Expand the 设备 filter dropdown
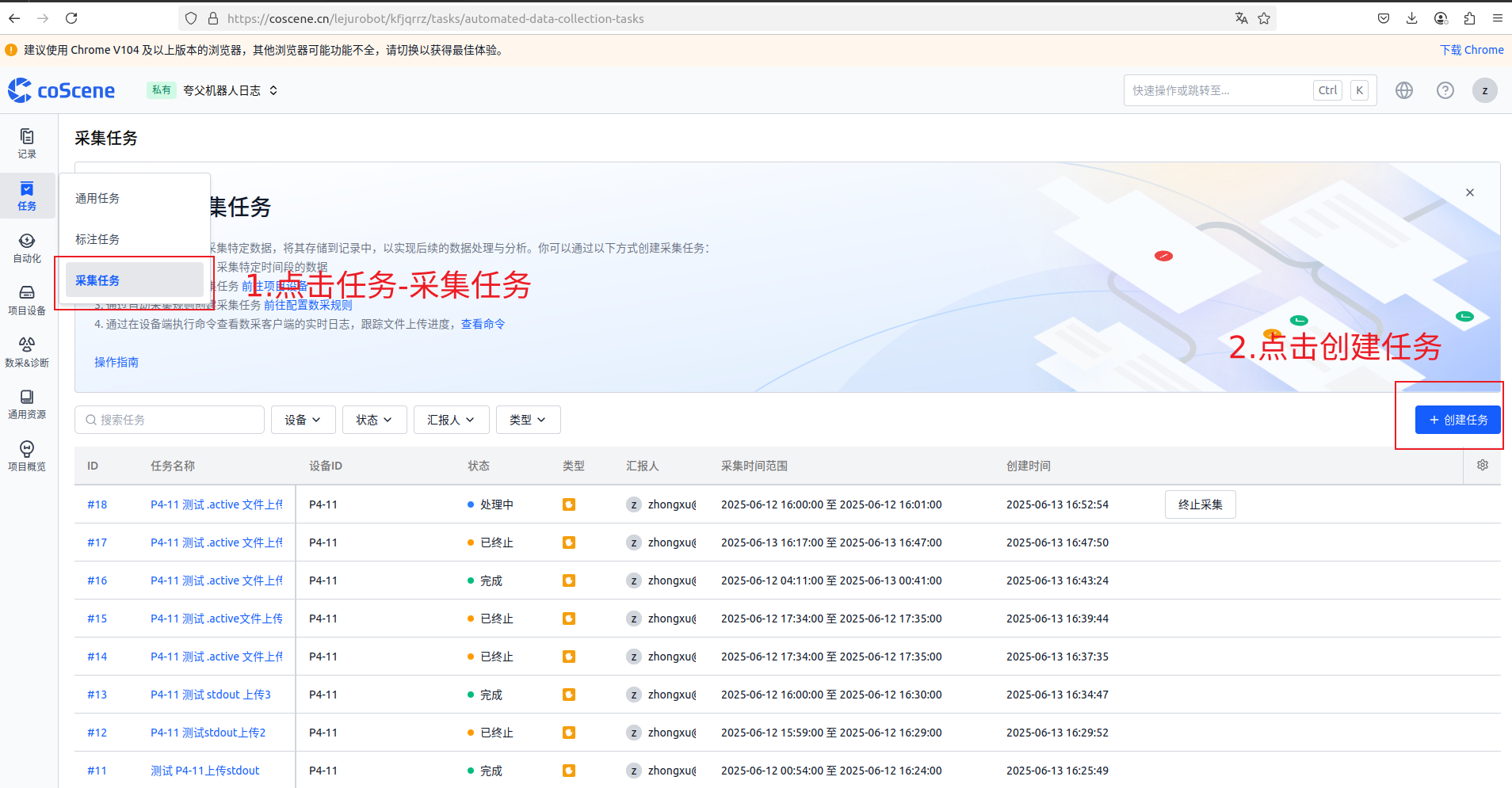The height and width of the screenshot is (788, 1512). 303,420
